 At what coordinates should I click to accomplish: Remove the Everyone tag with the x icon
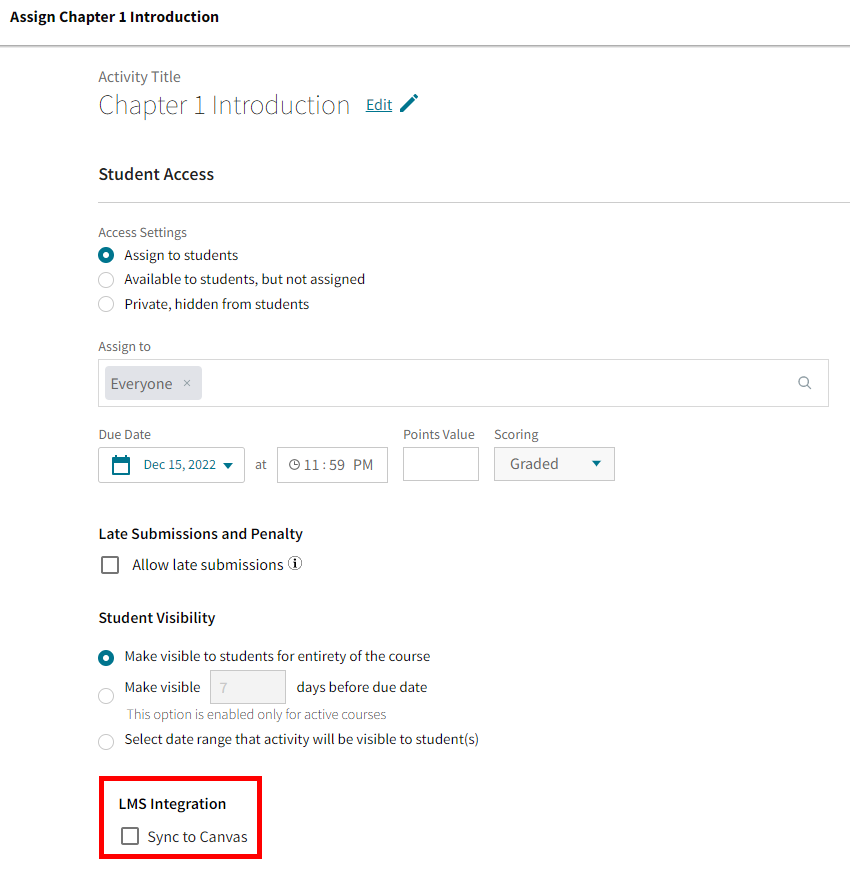(x=187, y=383)
